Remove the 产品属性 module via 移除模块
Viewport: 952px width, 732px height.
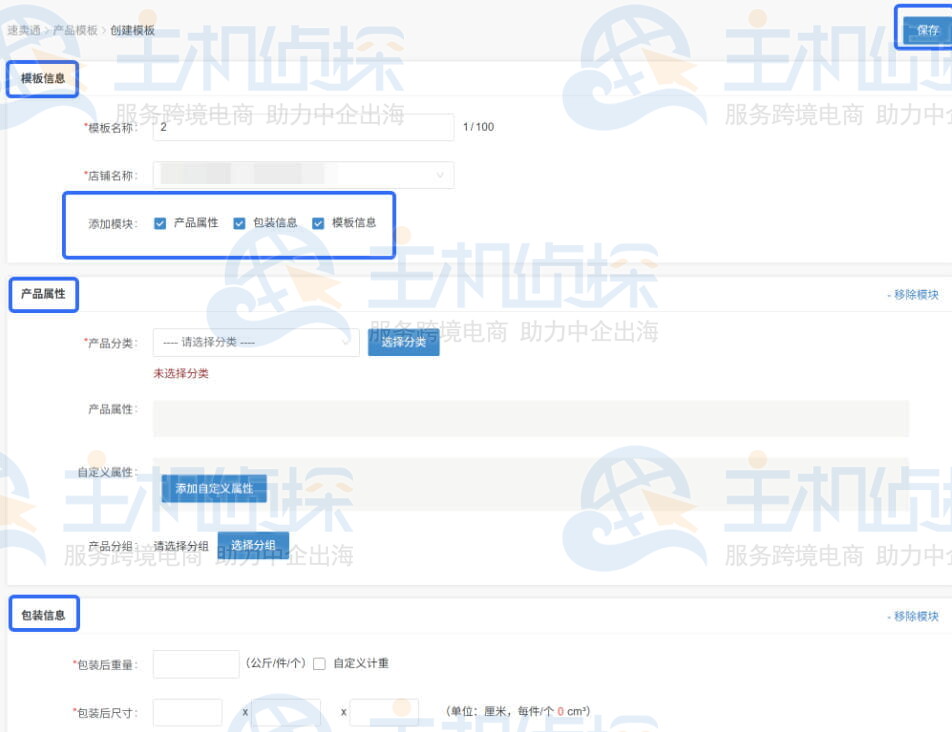(x=913, y=294)
